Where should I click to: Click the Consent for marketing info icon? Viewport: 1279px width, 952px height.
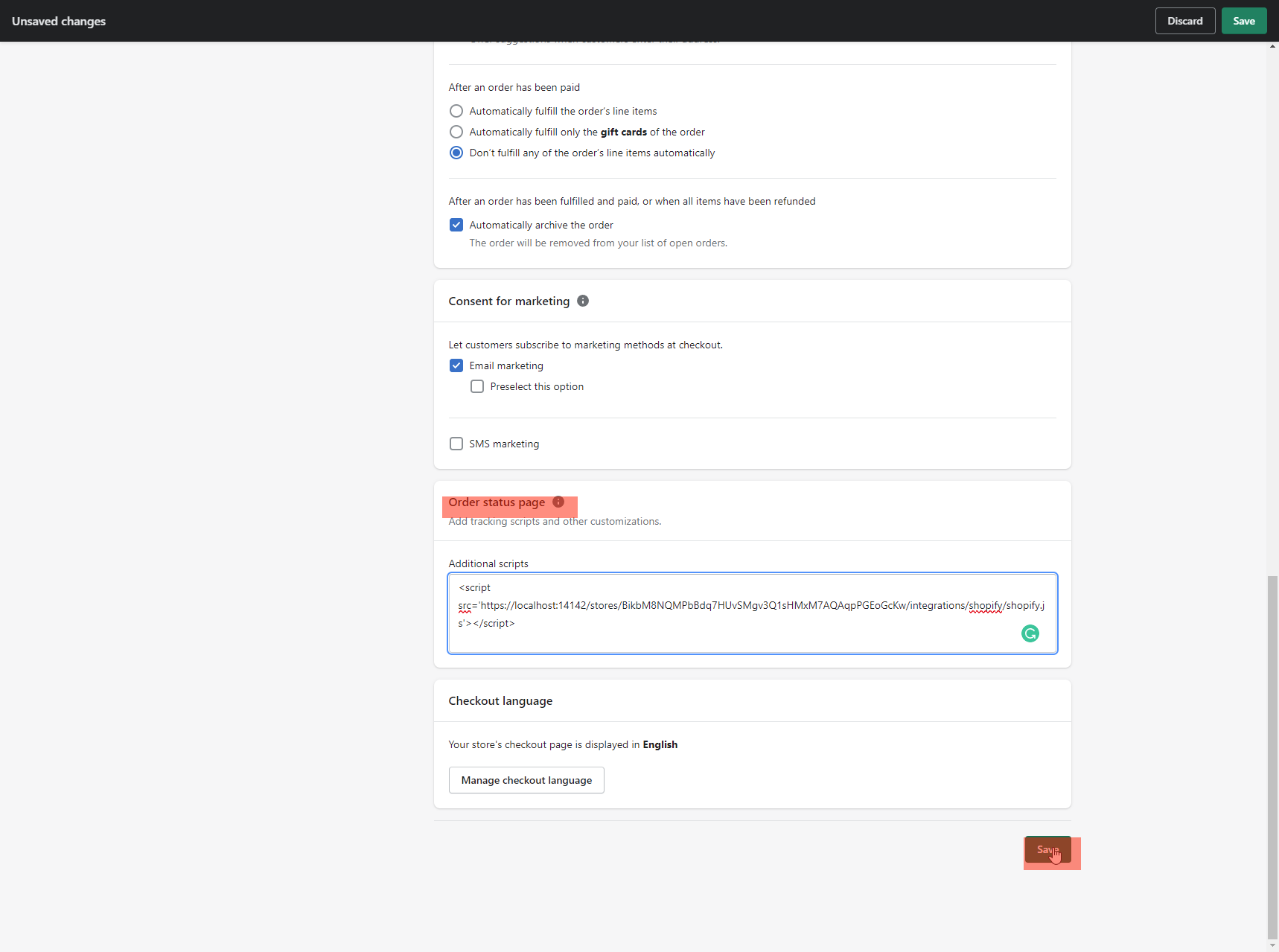point(583,301)
